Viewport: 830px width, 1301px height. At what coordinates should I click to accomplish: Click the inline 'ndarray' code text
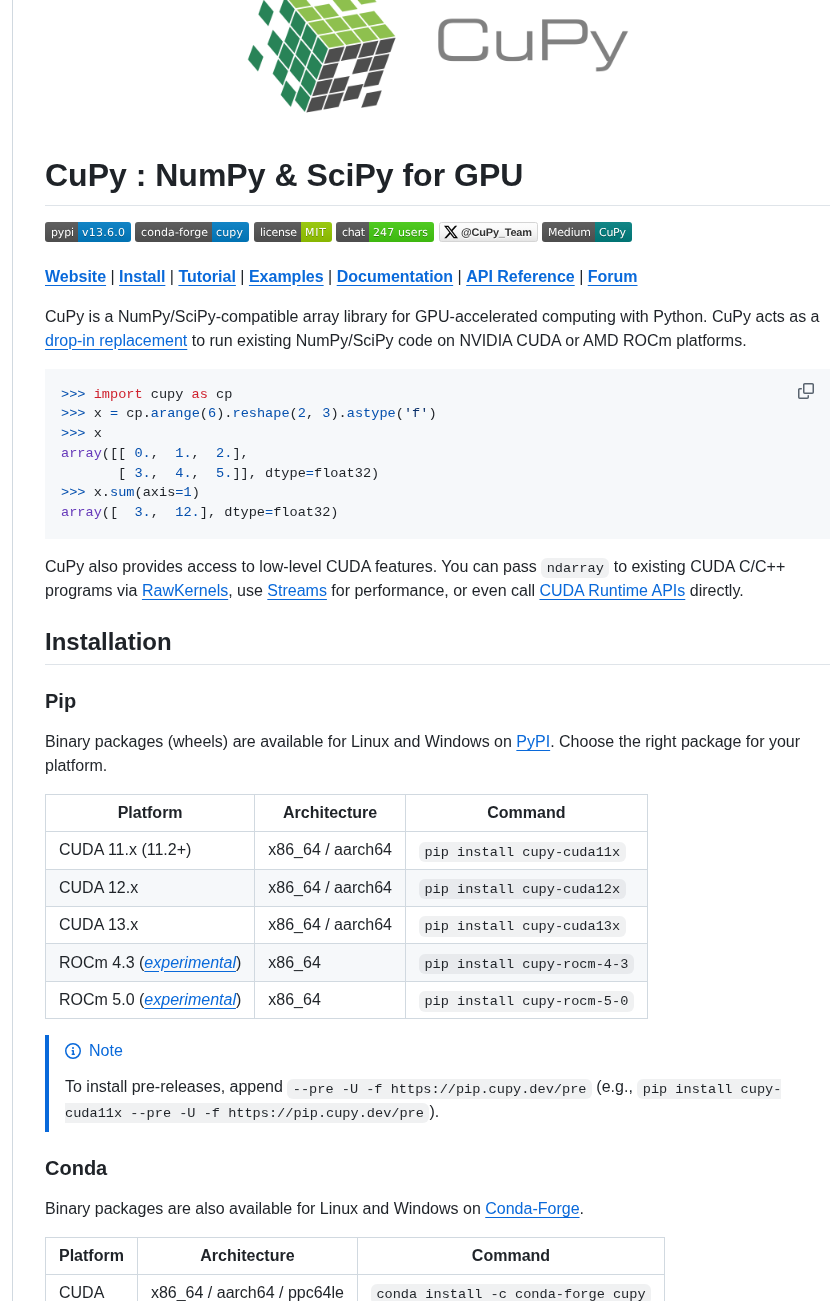point(575,568)
